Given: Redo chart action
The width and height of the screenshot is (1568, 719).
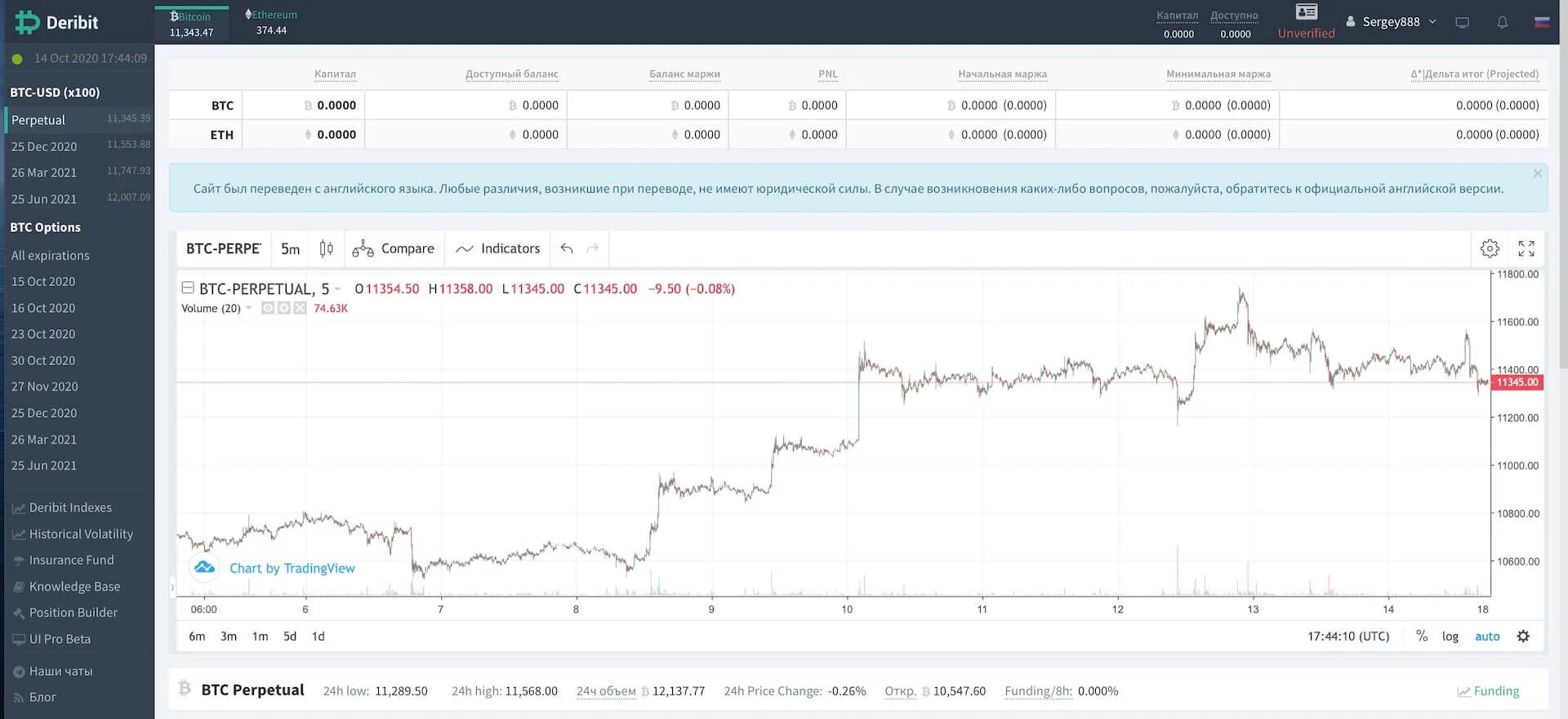Looking at the screenshot, I should (x=593, y=248).
